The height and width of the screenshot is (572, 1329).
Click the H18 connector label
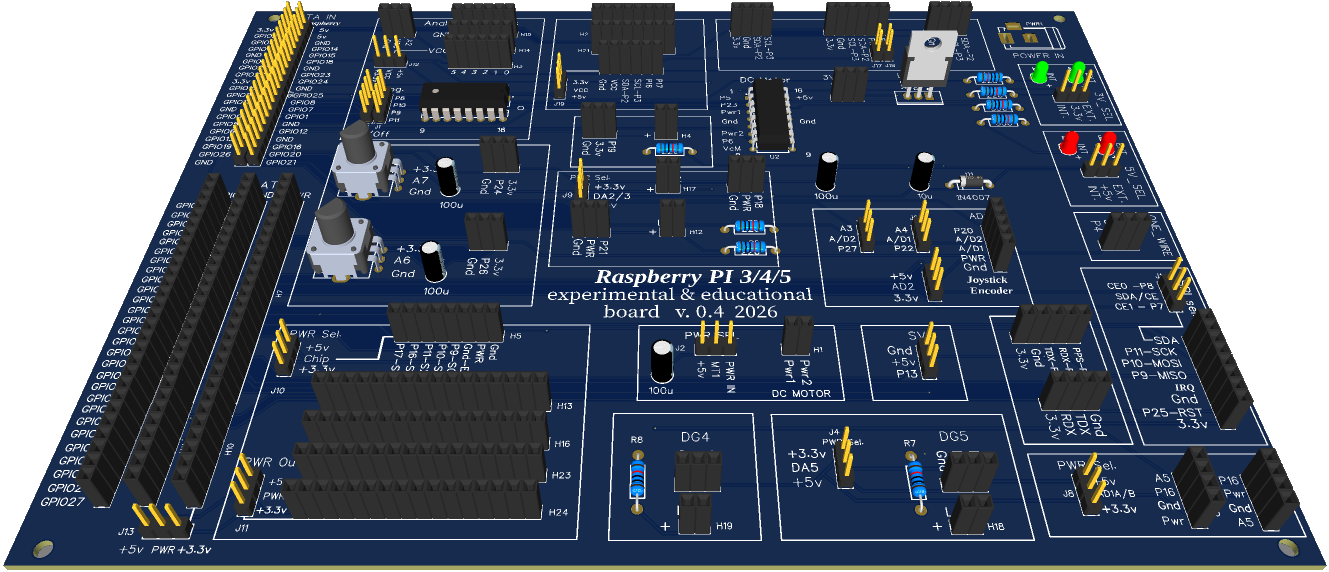click(995, 526)
